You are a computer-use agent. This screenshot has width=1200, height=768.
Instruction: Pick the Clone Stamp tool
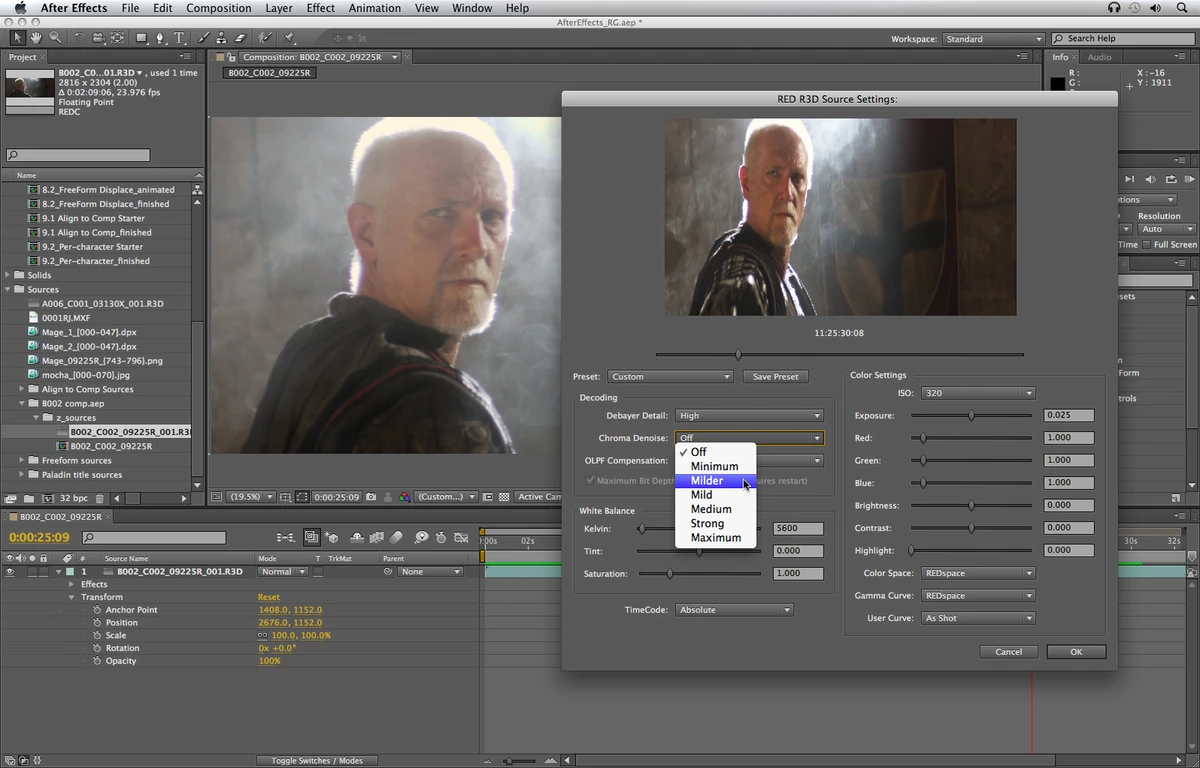tap(221, 38)
